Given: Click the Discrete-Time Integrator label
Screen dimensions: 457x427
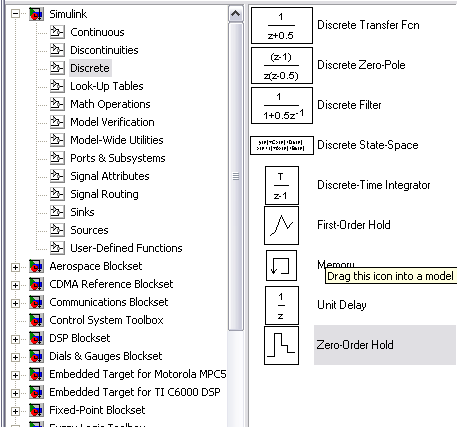Looking at the screenshot, I should pyautogui.click(x=374, y=185).
